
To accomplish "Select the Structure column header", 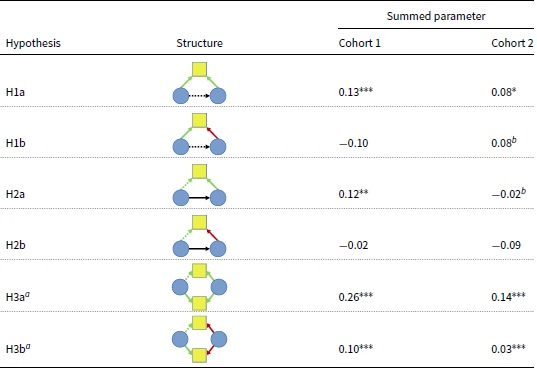I will tap(199, 43).
